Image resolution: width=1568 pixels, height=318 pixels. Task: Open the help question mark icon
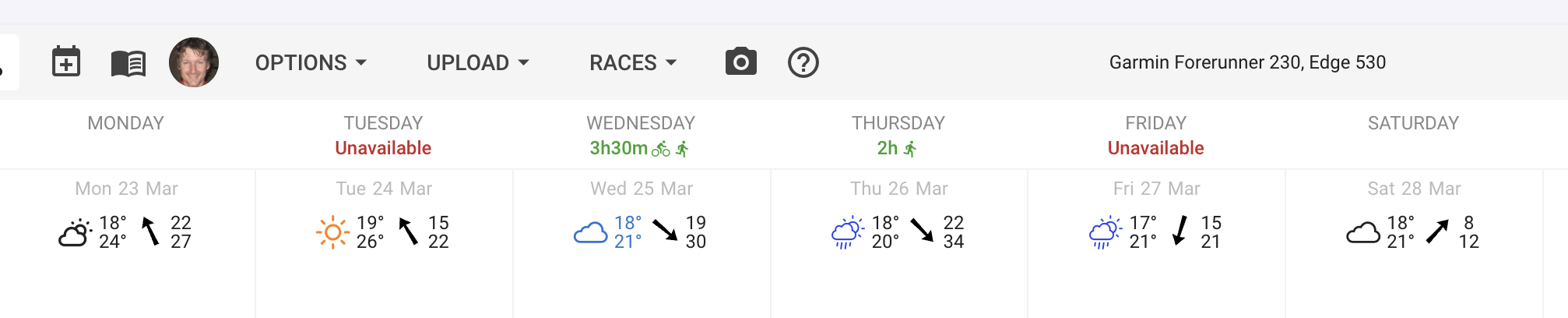coord(803,62)
